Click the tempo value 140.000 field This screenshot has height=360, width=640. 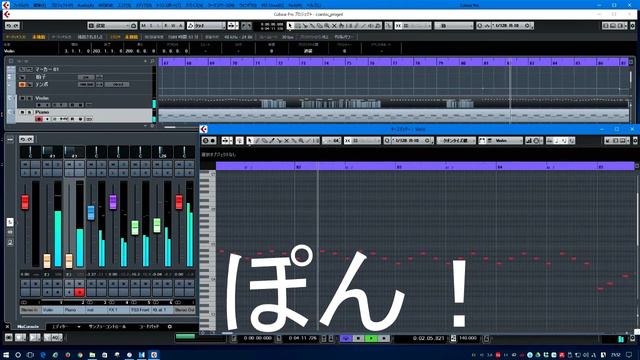[468, 338]
